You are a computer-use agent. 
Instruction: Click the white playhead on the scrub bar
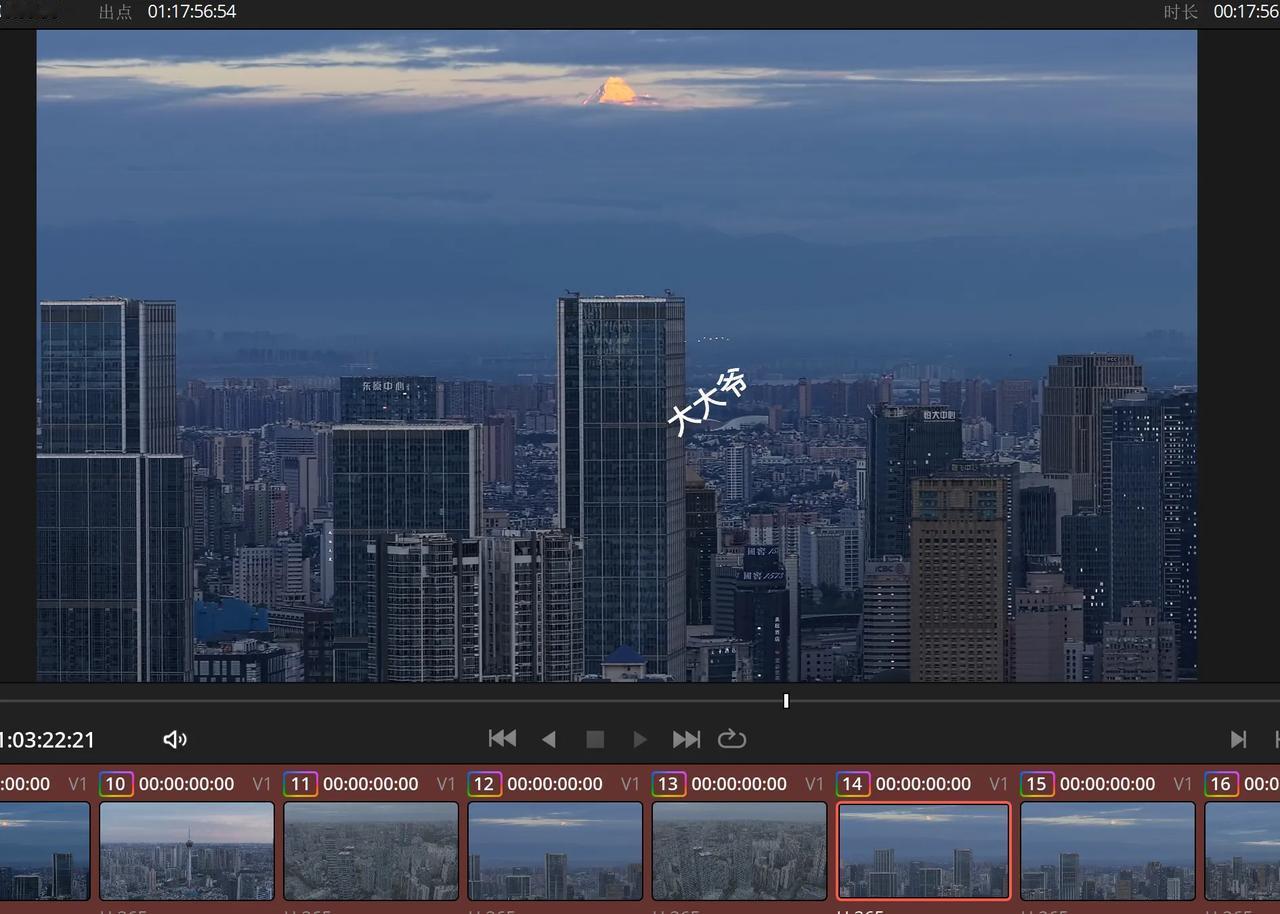[786, 701]
